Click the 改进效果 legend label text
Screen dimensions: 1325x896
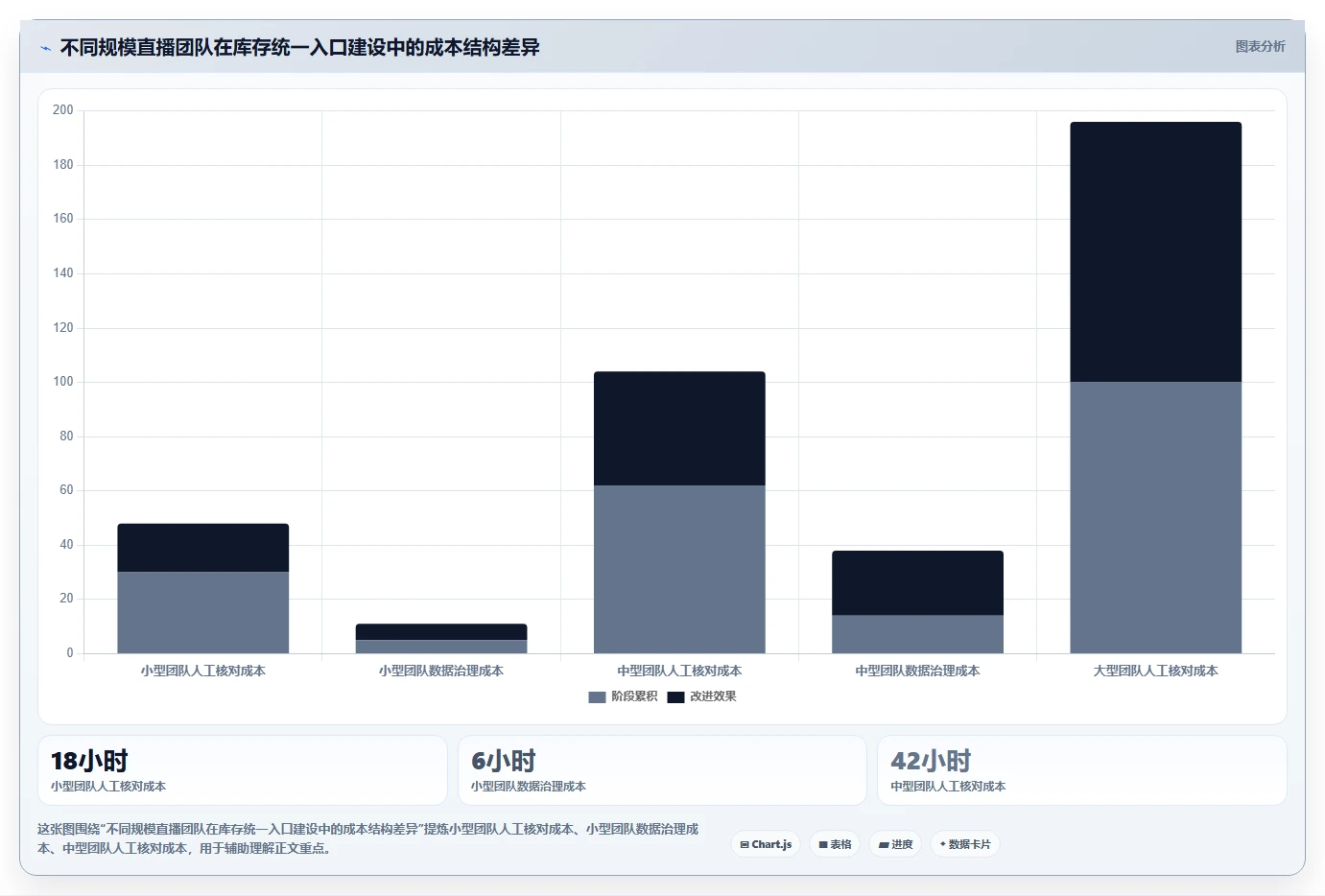point(713,696)
